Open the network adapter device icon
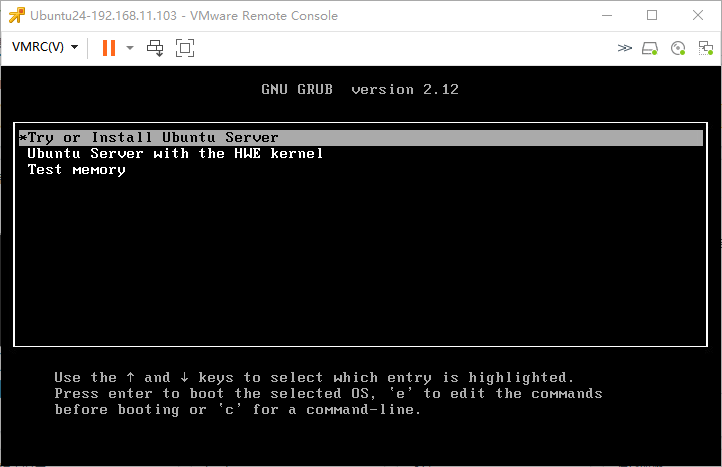 coord(705,48)
